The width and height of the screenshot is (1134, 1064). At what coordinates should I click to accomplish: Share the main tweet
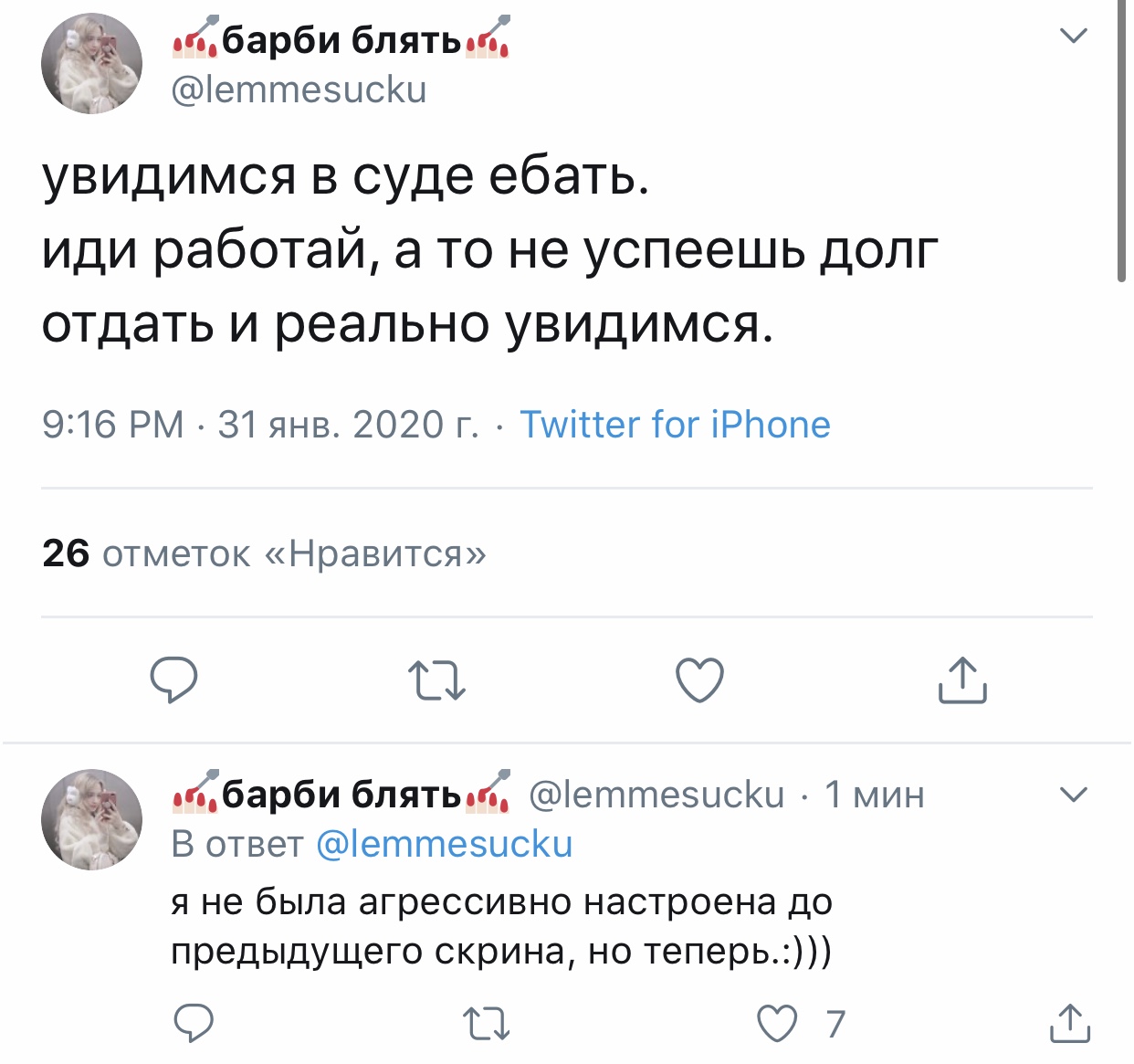click(962, 680)
